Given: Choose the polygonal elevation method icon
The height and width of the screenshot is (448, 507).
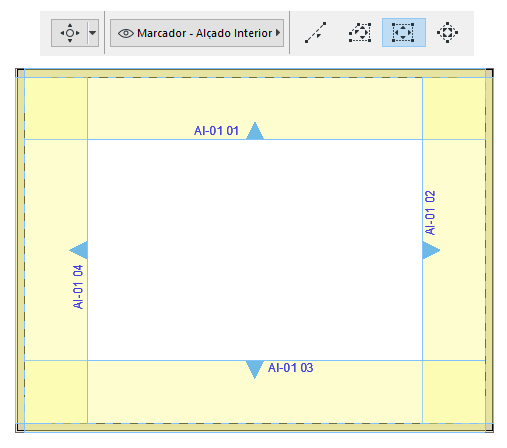Looking at the screenshot, I should (360, 33).
